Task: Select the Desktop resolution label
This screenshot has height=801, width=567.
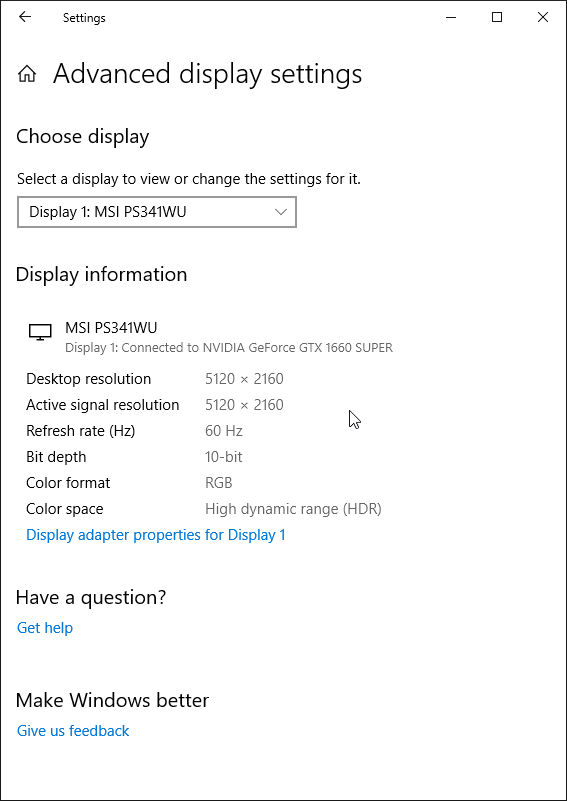Action: 88,379
